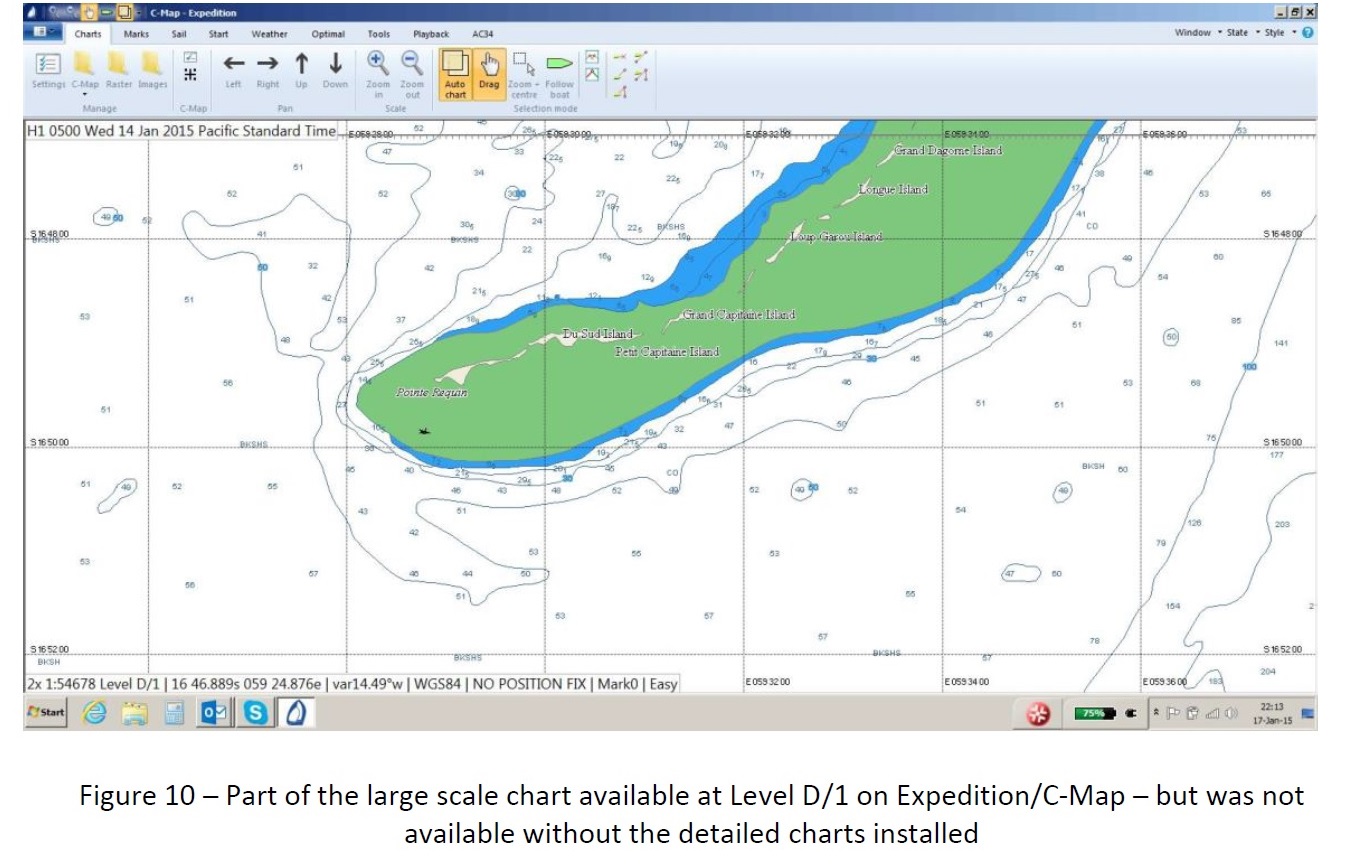1350x868 pixels.
Task: Click quick access auto chart icon
Action: pos(126,13)
